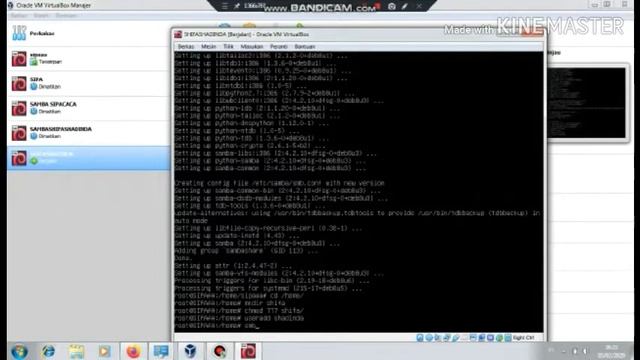
Task: Open the Windows Start menu
Action: (19, 351)
